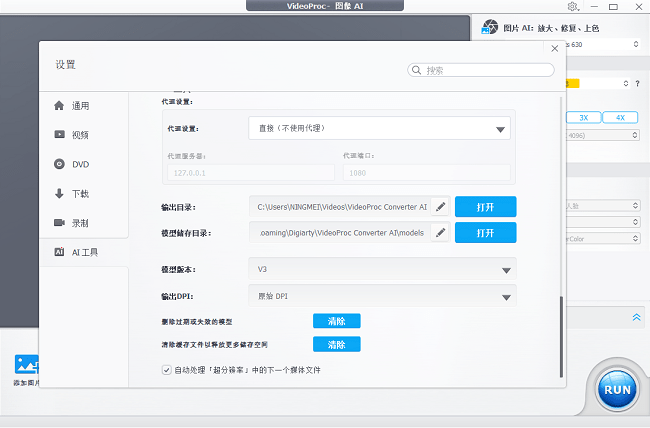Close the settings dialog with the X
The image size is (650, 428).
click(x=554, y=47)
